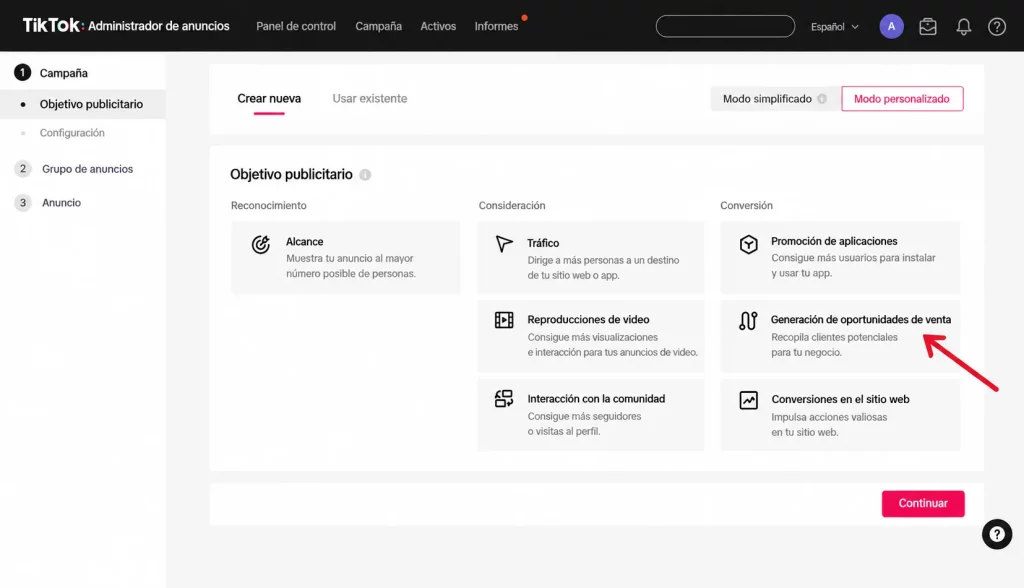
Task: Select the Alcance target icon
Action: pos(261,244)
